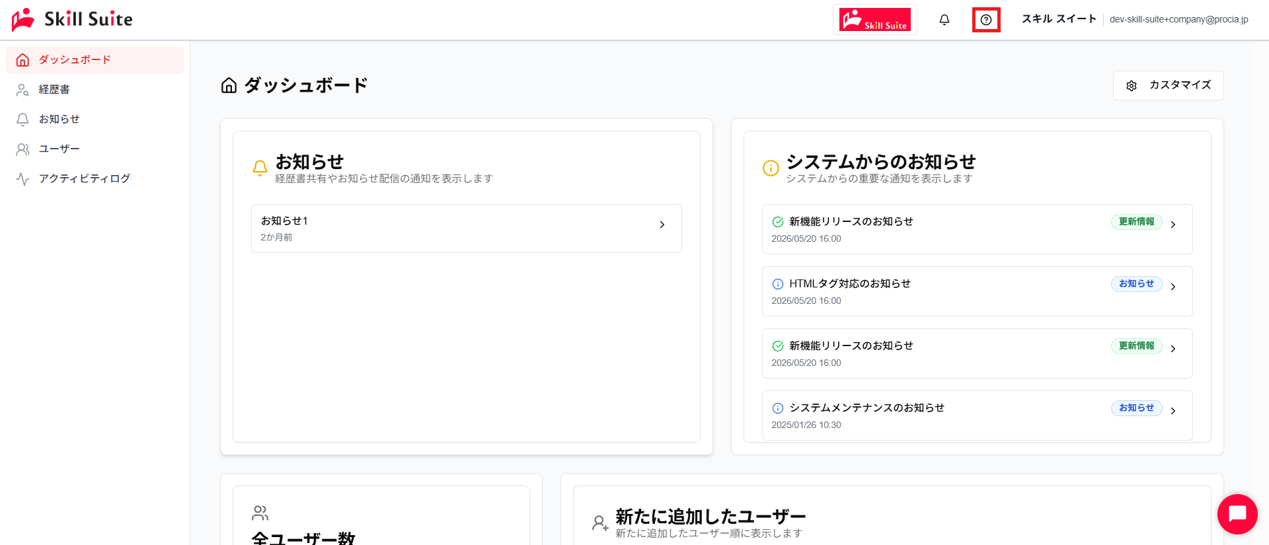Click the 新たに追加したユーザー heading
The width and height of the screenshot is (1269, 545).
pos(711,516)
